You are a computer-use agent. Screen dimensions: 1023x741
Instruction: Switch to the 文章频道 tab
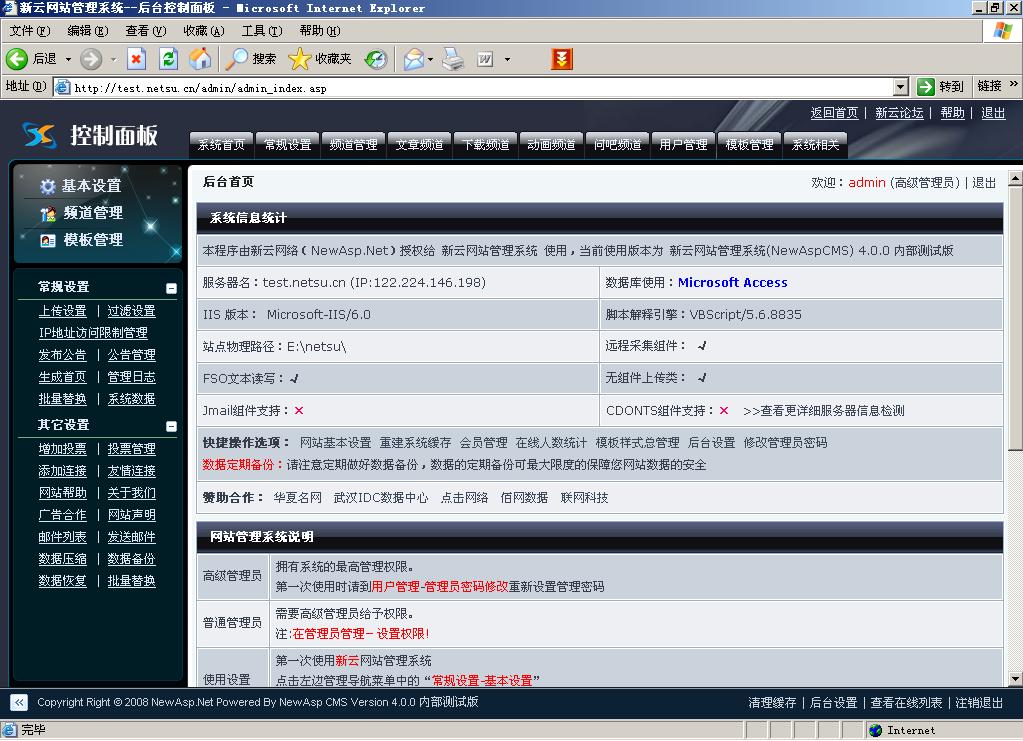pos(420,144)
